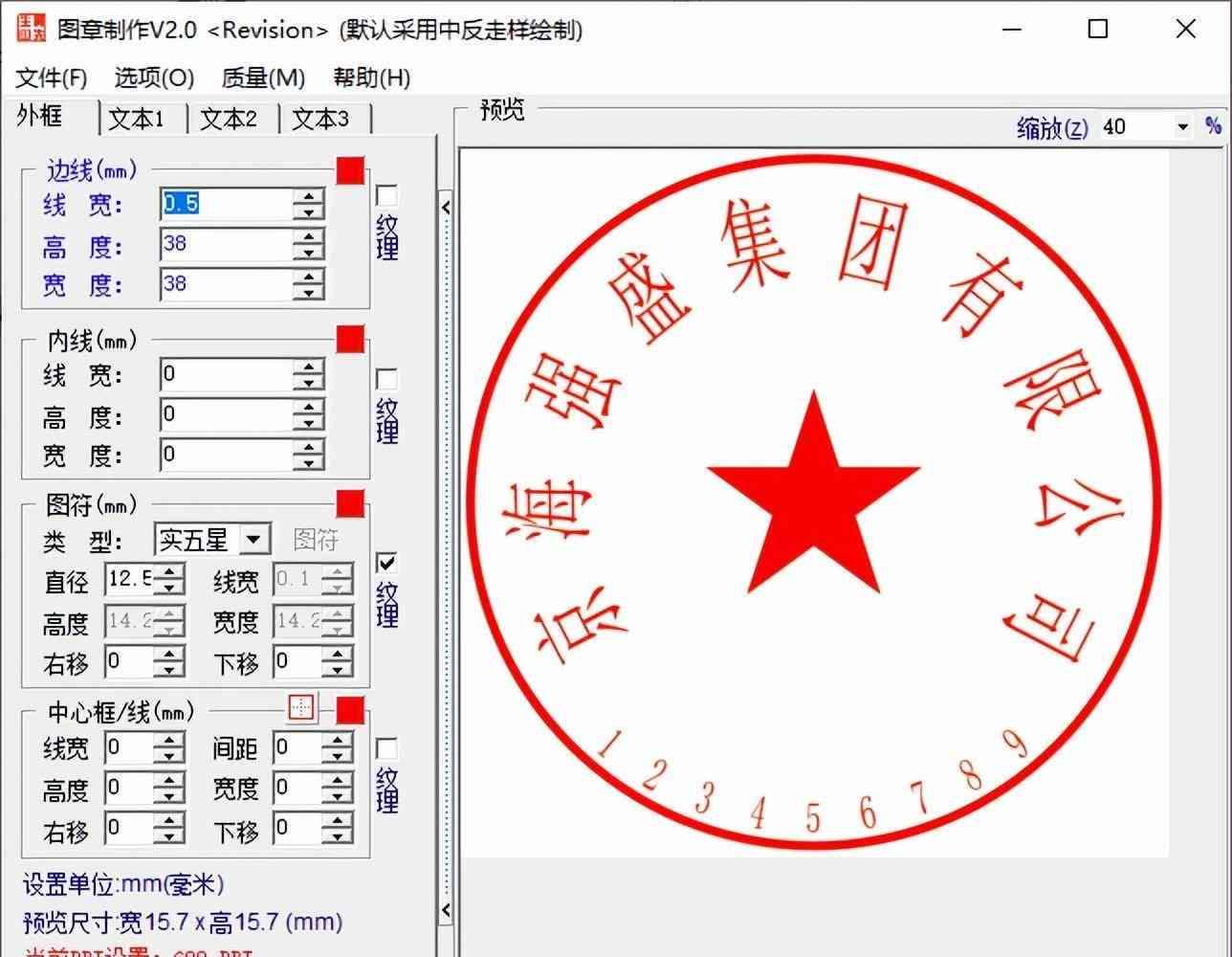Open the 文件(F) menu
This screenshot has width=1232, height=957.
52,78
